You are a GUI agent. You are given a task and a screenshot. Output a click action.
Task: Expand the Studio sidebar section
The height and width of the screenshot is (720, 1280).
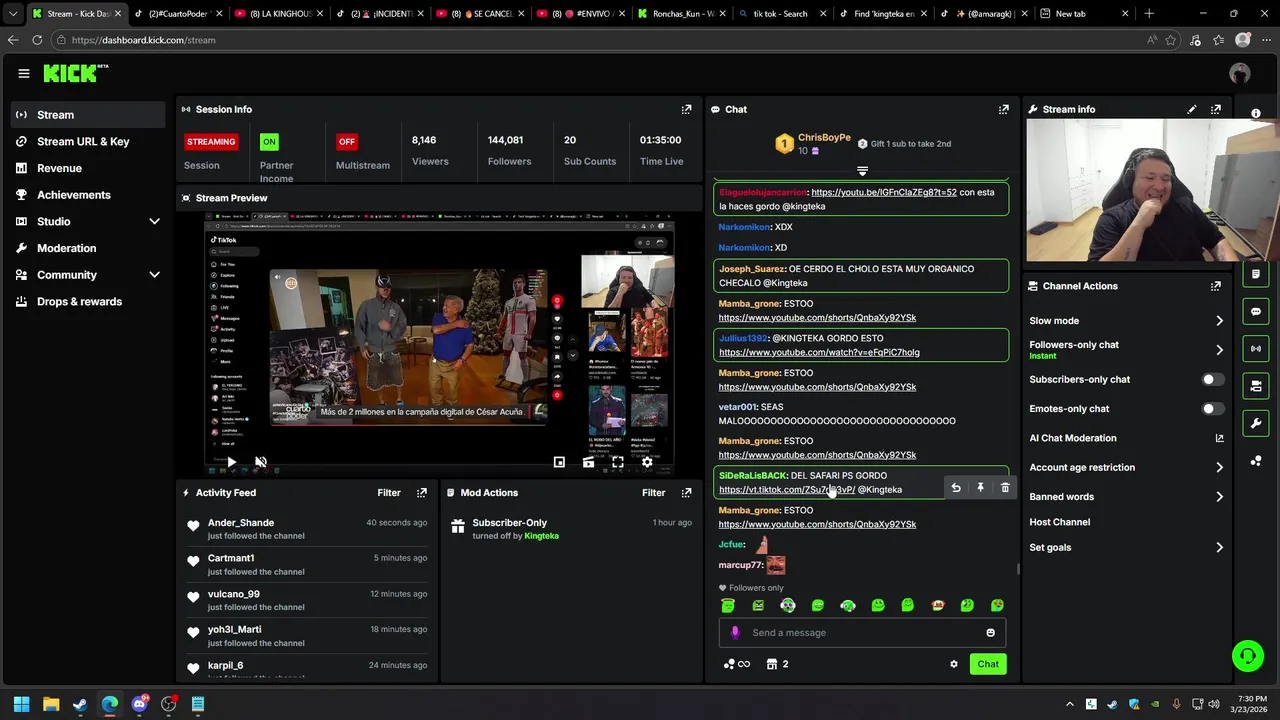[x=154, y=221]
